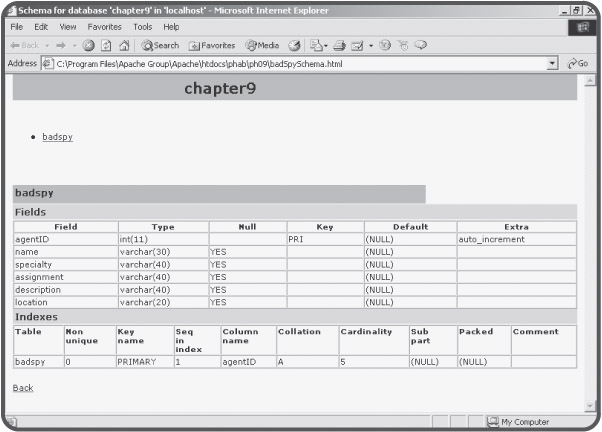602x432 pixels.
Task: Click the Refresh page icon
Action: point(106,45)
